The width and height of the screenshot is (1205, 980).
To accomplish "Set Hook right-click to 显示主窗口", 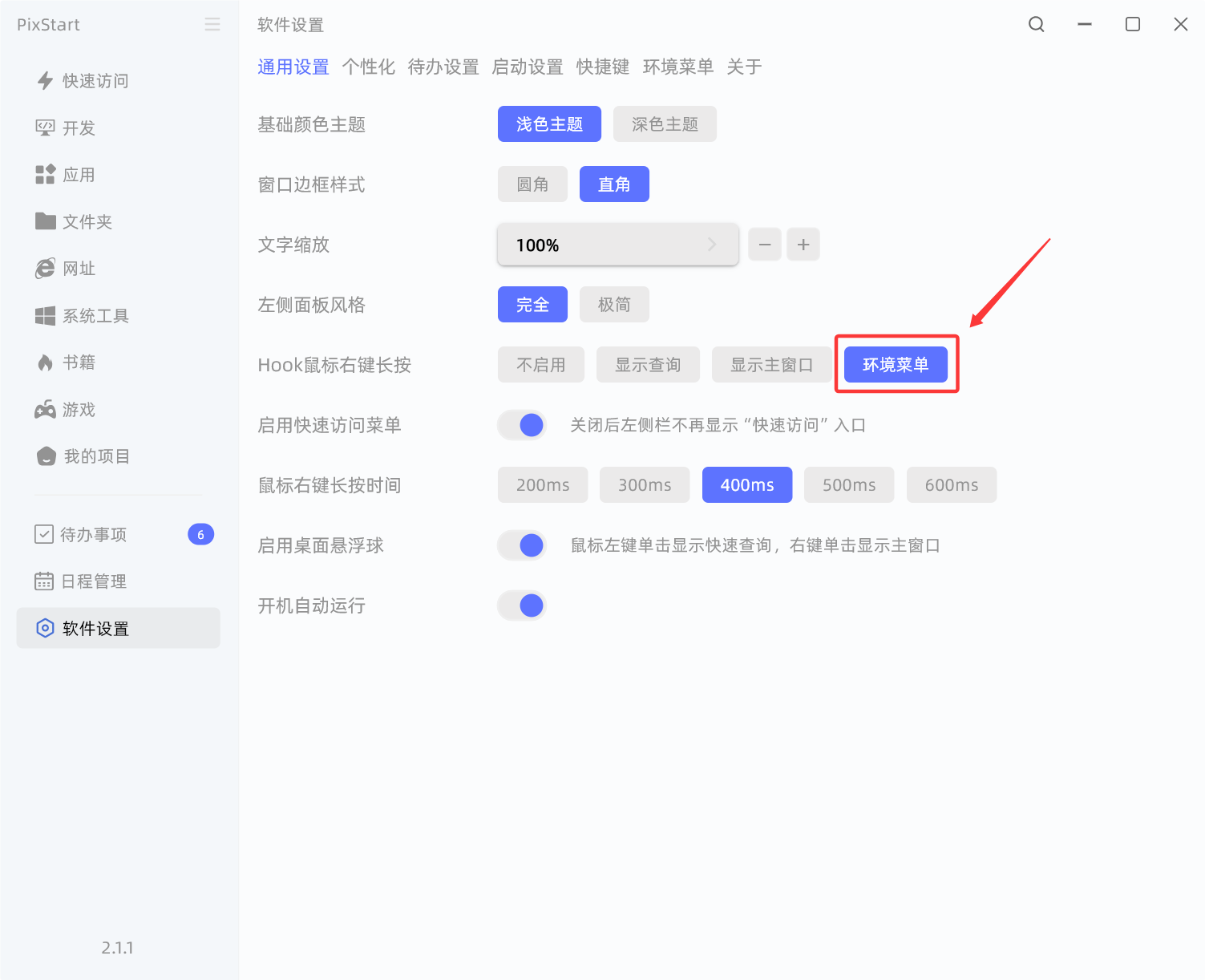I will point(772,365).
